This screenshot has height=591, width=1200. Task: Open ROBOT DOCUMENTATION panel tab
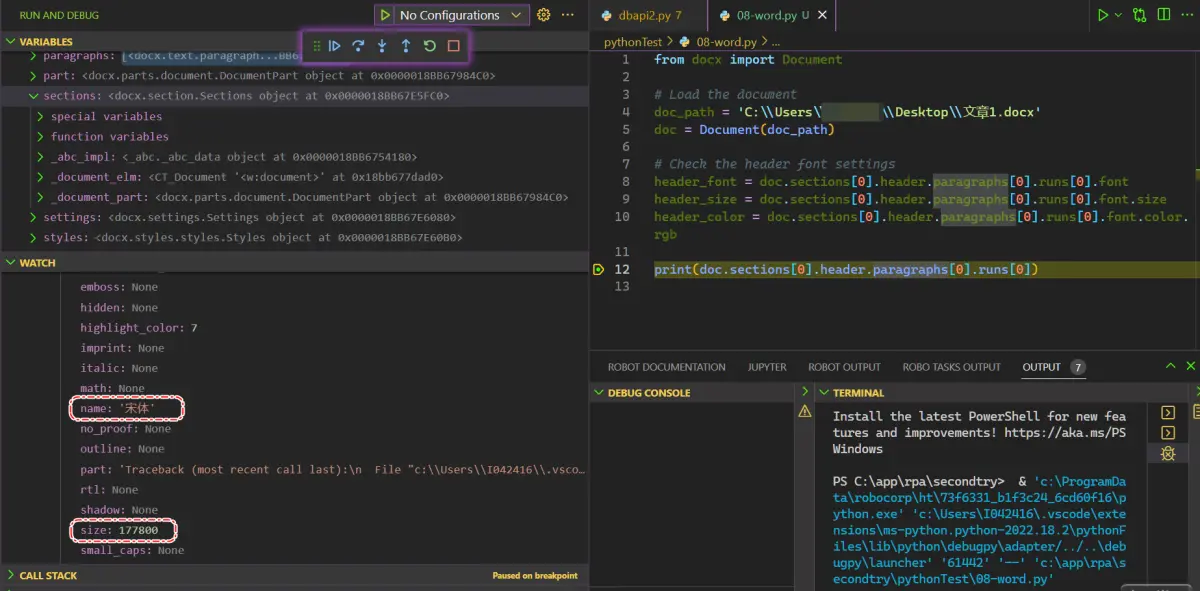click(x=667, y=367)
